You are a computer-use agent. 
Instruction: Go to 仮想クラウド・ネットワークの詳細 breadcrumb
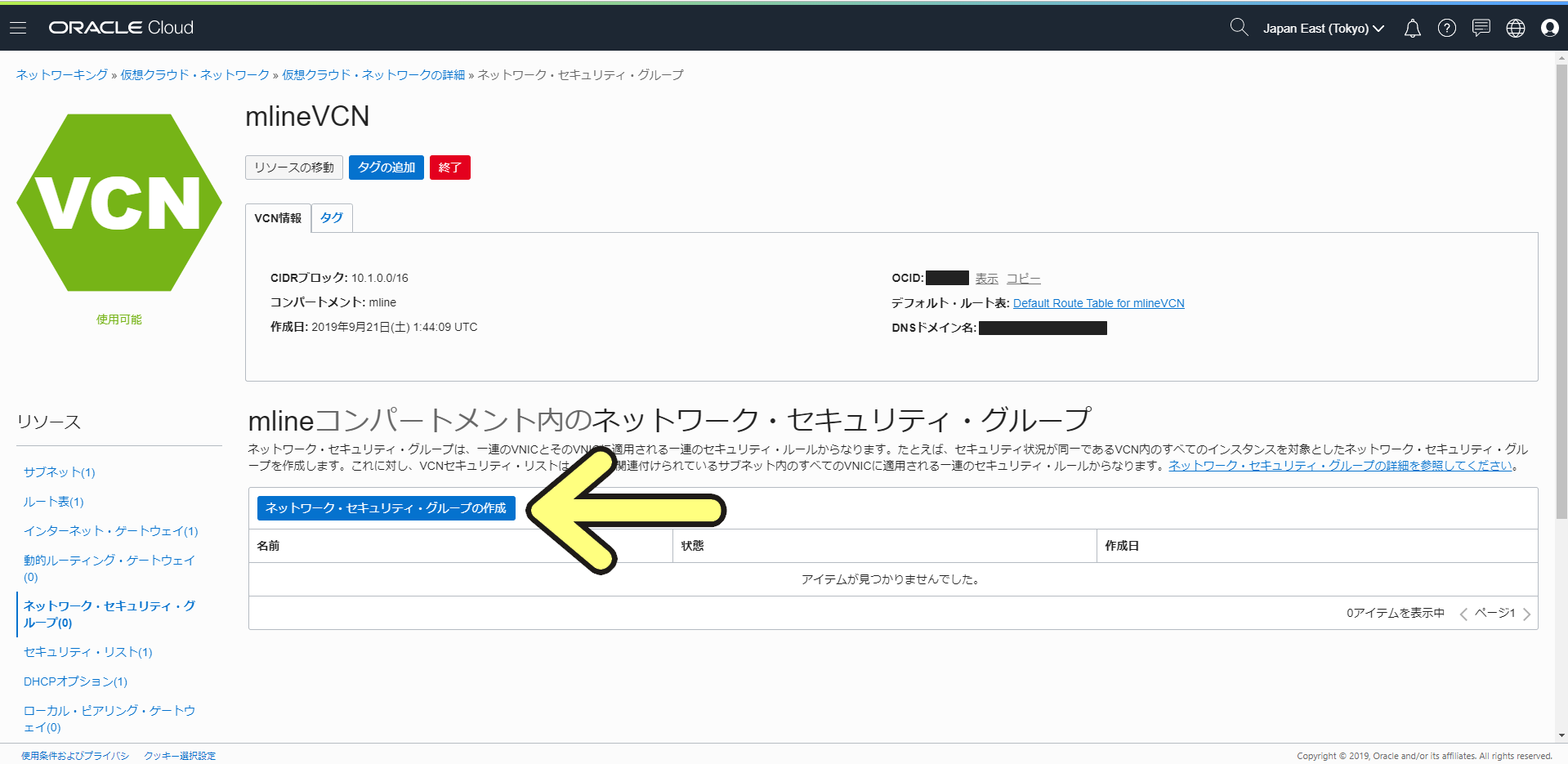pyautogui.click(x=373, y=74)
